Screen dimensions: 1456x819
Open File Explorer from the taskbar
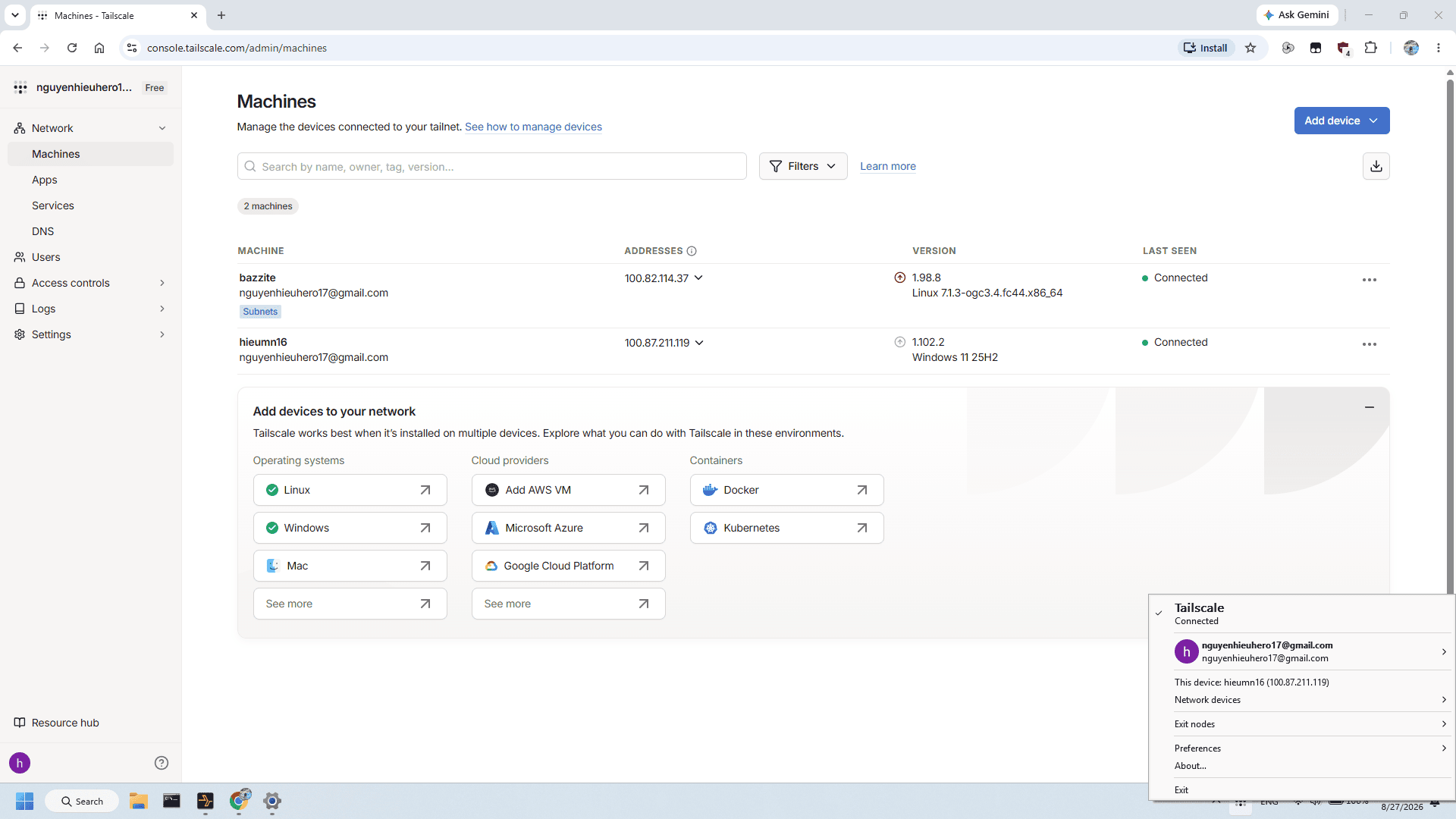point(138,801)
